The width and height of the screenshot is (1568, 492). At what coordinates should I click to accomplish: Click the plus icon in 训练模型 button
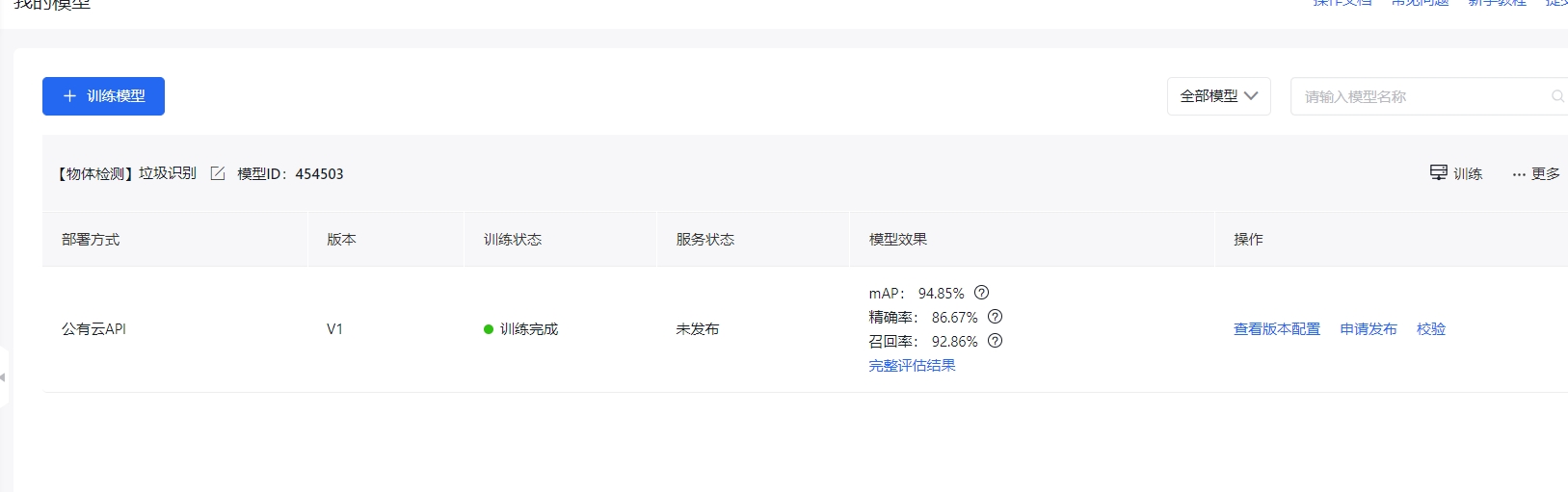pos(69,96)
